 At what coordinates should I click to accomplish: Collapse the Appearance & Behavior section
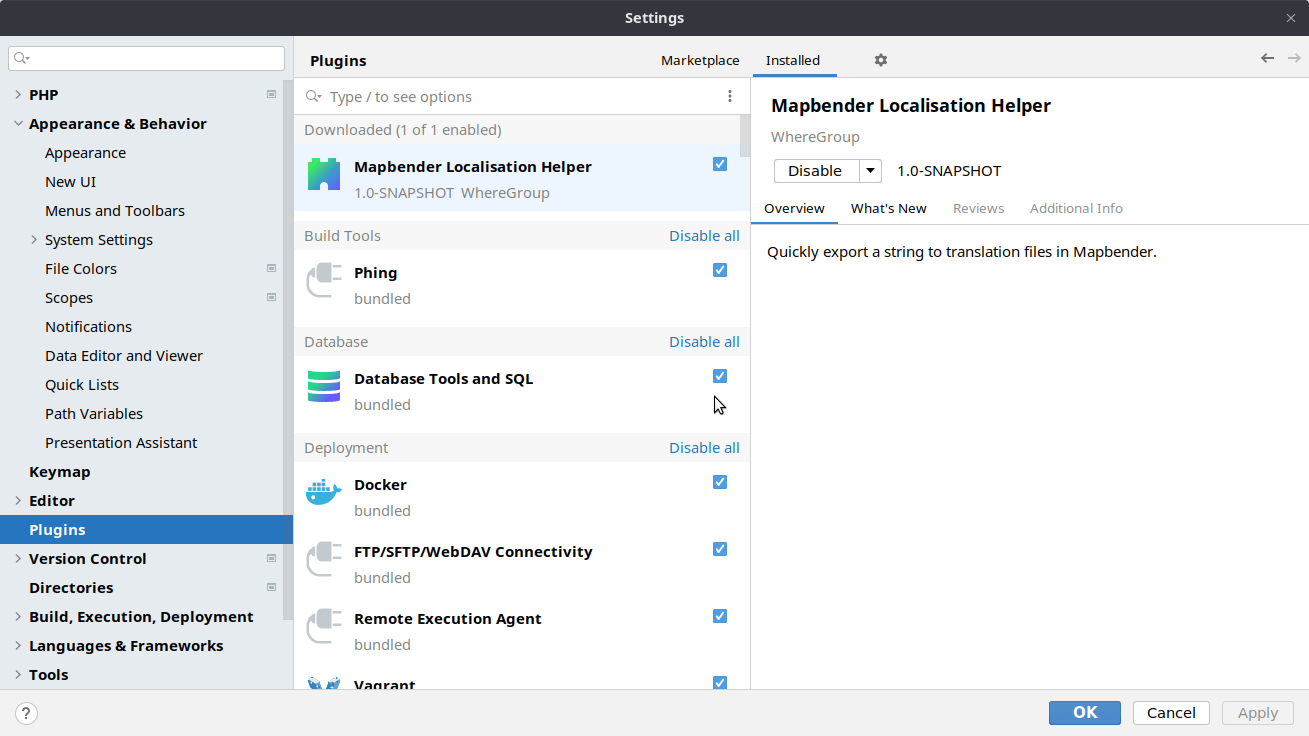pos(17,123)
